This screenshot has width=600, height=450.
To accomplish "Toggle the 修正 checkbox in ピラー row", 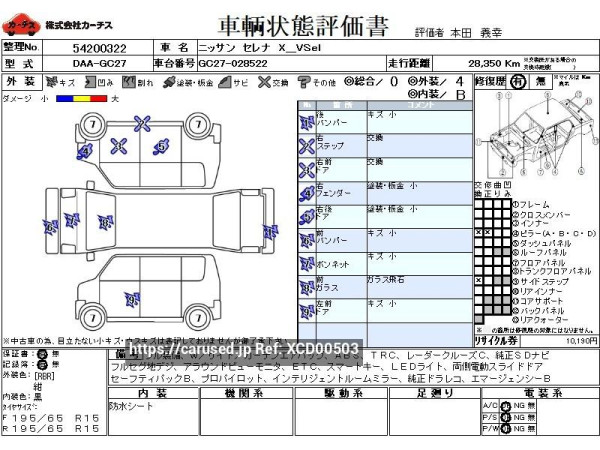I will 488,233.
